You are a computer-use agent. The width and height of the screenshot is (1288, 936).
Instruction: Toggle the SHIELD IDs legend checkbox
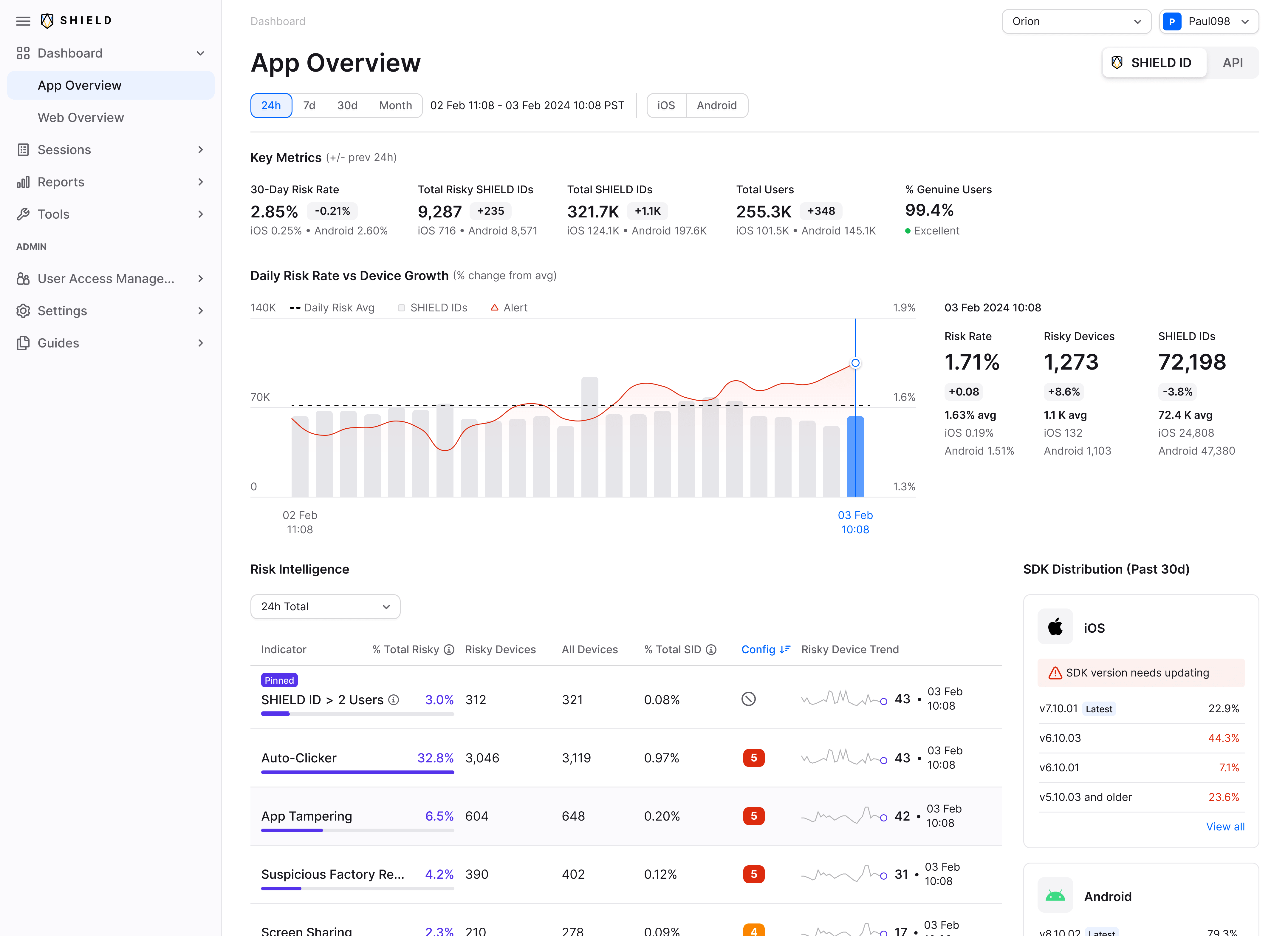[402, 308]
